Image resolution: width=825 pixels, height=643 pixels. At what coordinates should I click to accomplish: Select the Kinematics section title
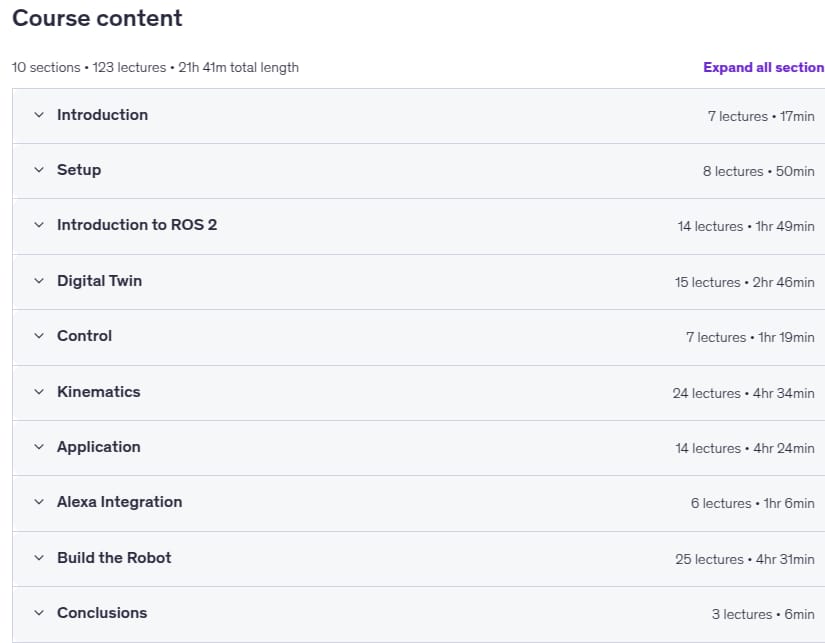point(98,391)
